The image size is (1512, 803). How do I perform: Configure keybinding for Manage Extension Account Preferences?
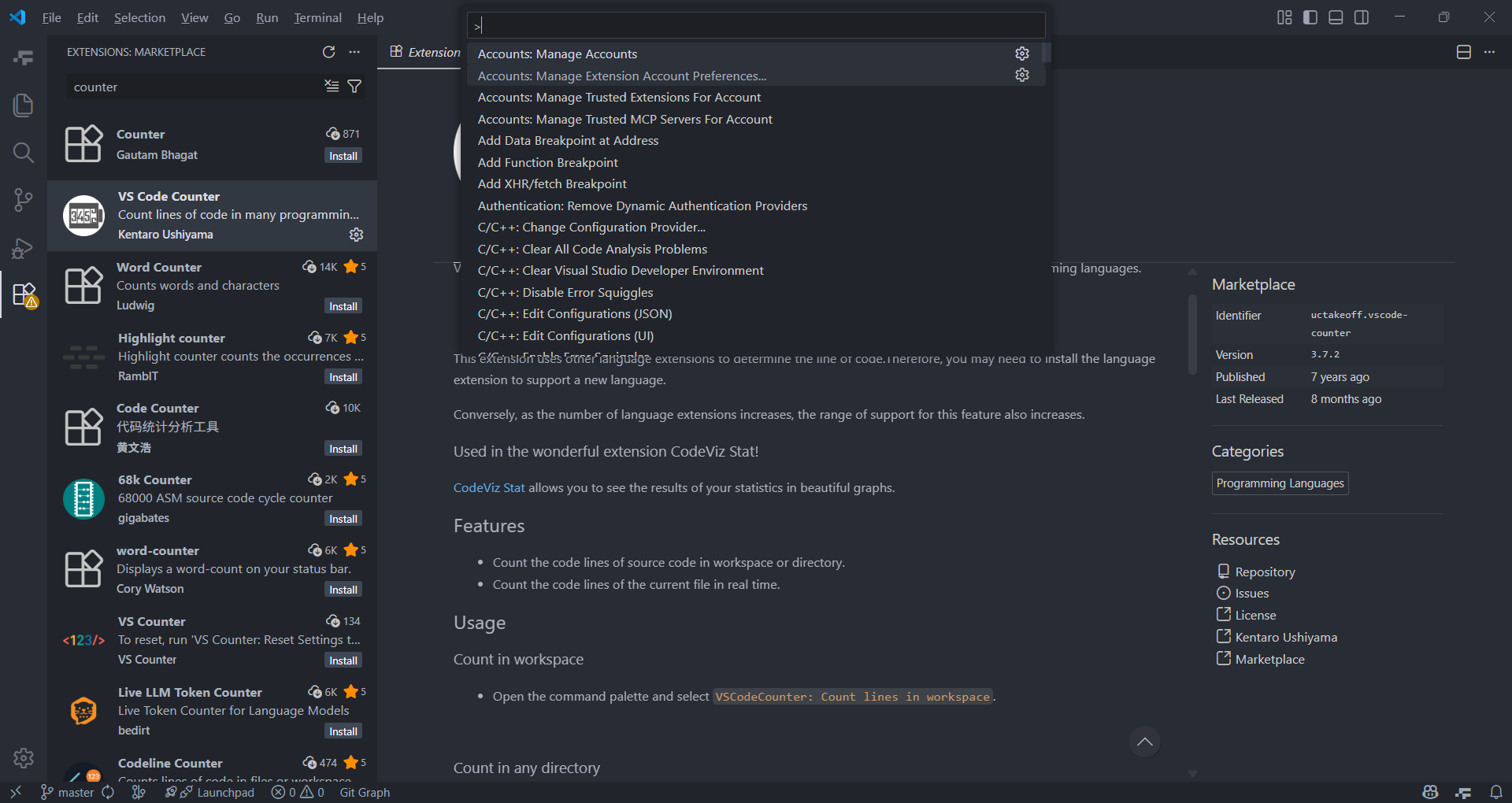pyautogui.click(x=1022, y=75)
